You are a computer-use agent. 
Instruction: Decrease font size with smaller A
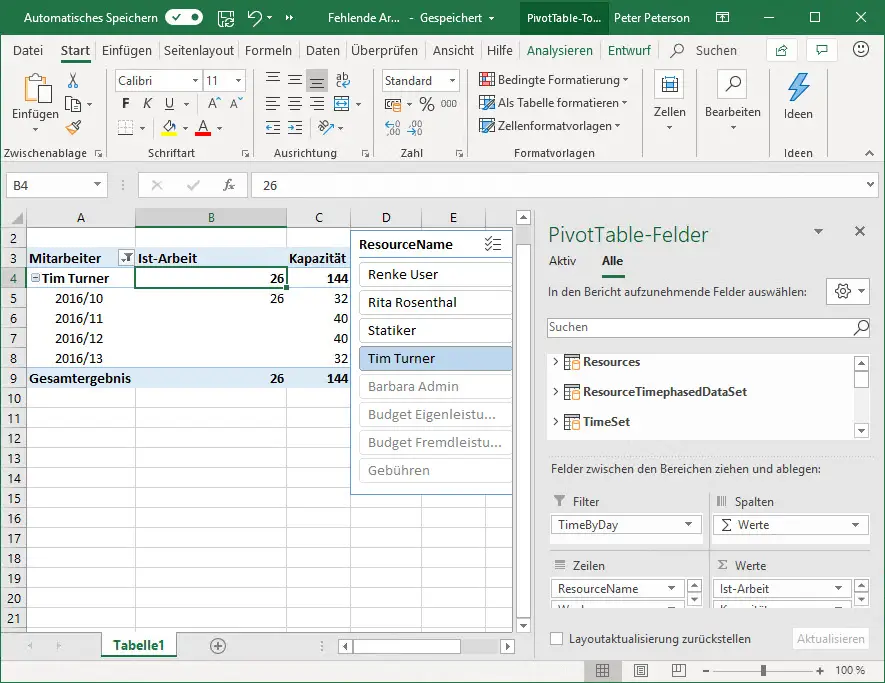tap(236, 103)
